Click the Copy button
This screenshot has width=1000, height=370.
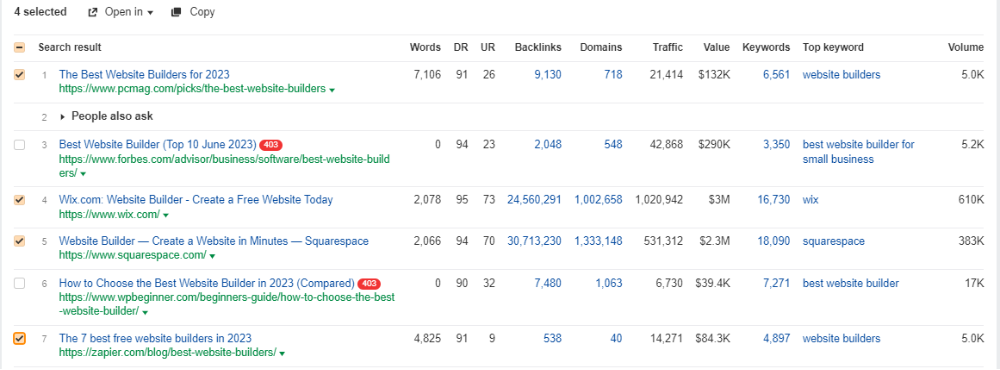(193, 12)
